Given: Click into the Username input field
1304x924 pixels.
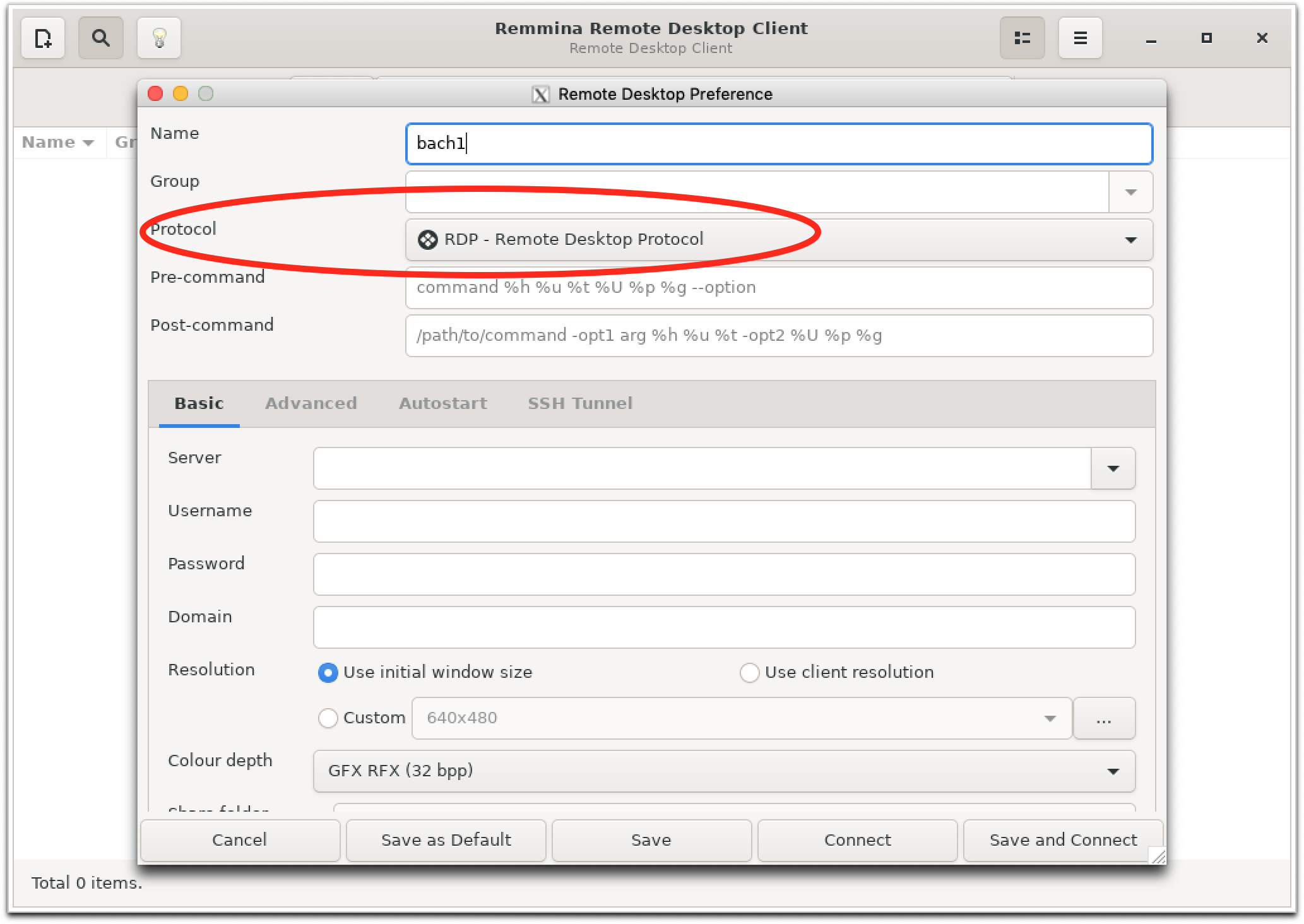Looking at the screenshot, I should tap(723, 521).
